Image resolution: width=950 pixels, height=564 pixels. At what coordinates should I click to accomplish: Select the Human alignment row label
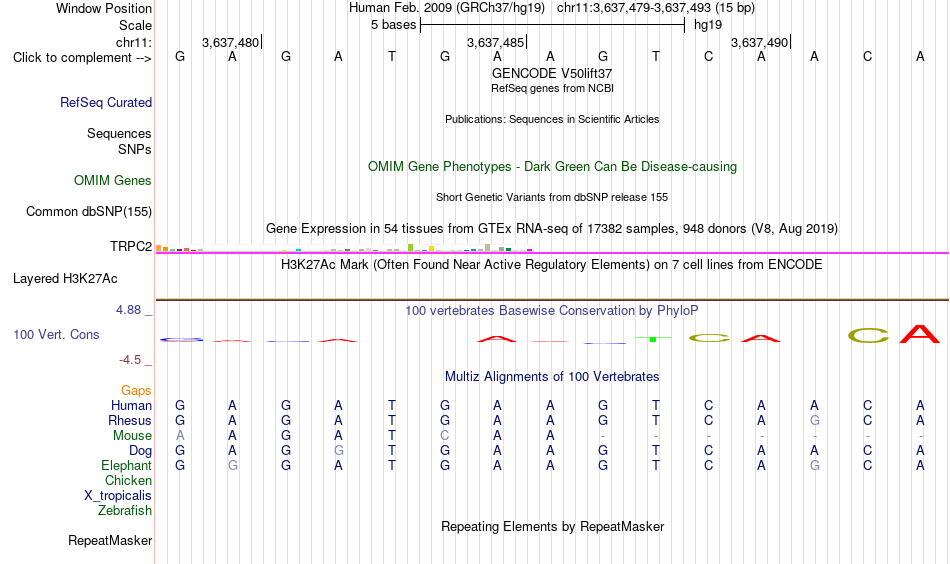point(131,405)
